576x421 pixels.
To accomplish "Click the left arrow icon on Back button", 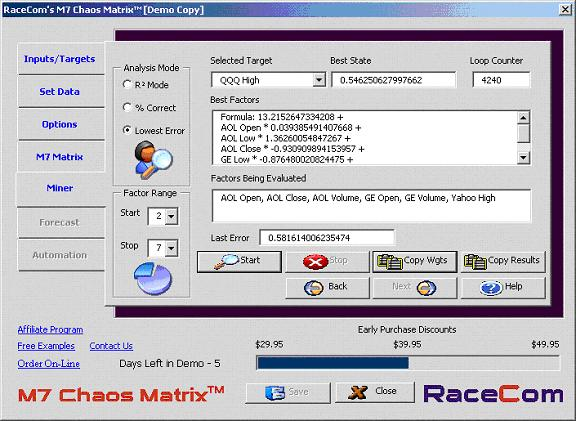I will point(314,288).
